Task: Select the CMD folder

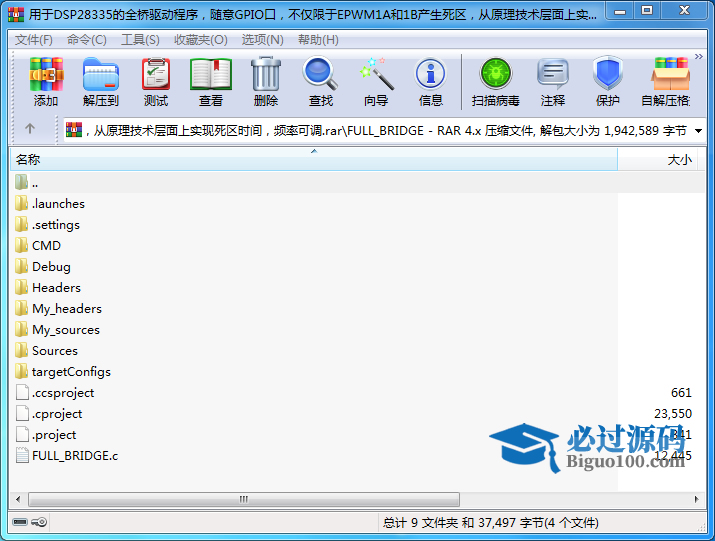Action: click(x=46, y=245)
